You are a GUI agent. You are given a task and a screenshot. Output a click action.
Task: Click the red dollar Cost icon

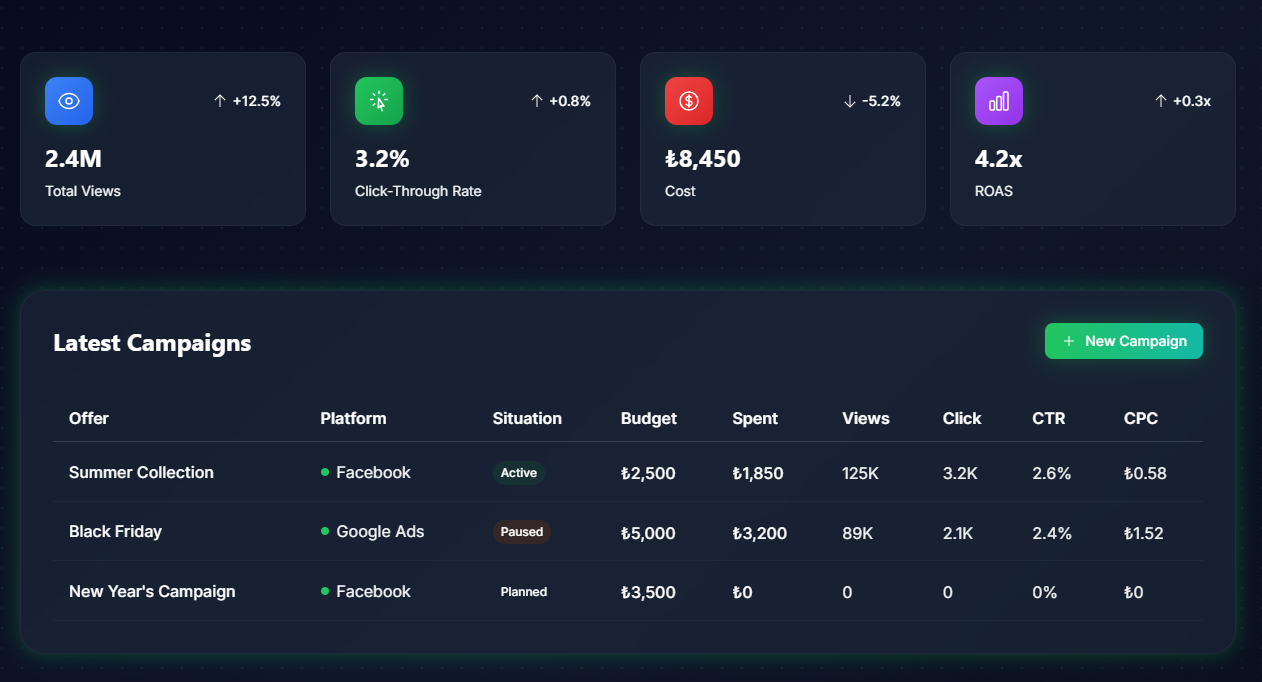(x=689, y=101)
